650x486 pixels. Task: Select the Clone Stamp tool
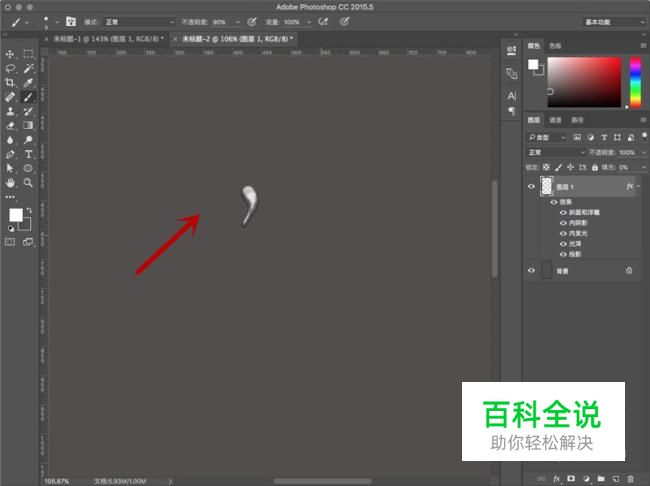pos(10,111)
